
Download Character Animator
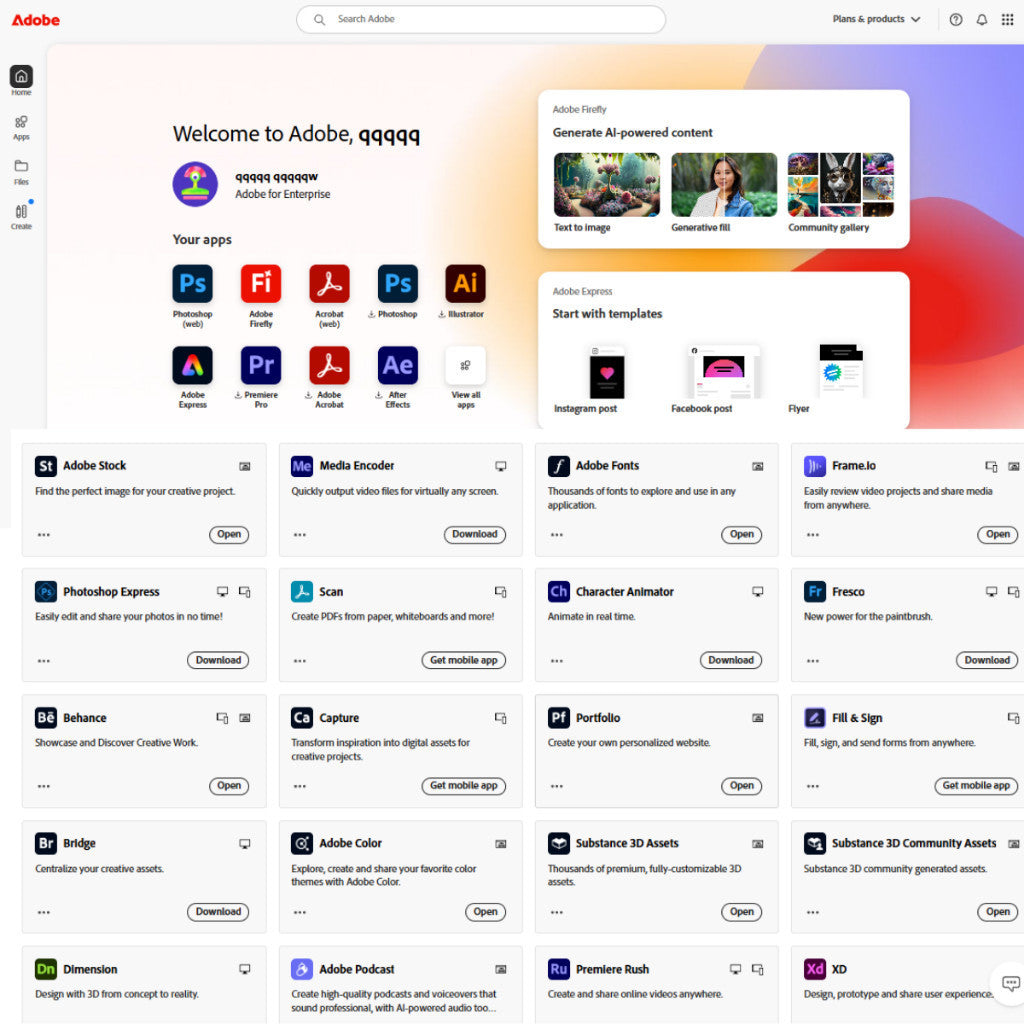(x=731, y=660)
